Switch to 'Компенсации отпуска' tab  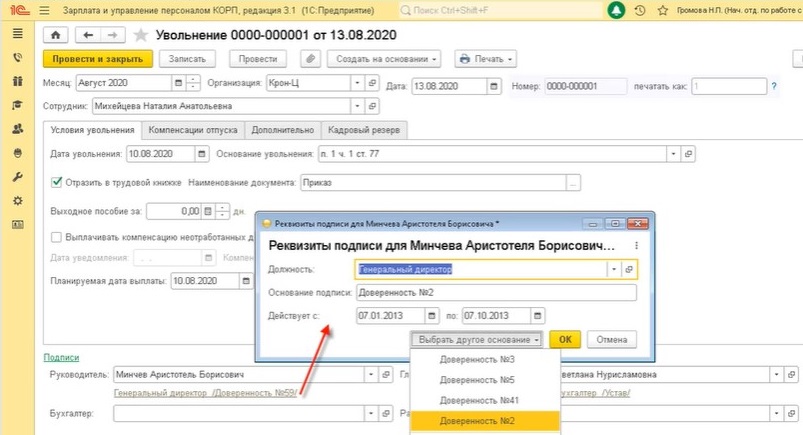coord(192,130)
